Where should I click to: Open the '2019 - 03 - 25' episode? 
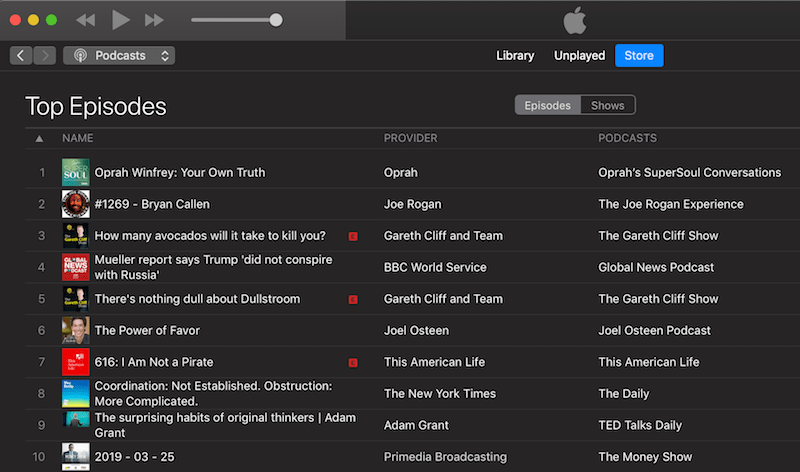click(x=135, y=457)
